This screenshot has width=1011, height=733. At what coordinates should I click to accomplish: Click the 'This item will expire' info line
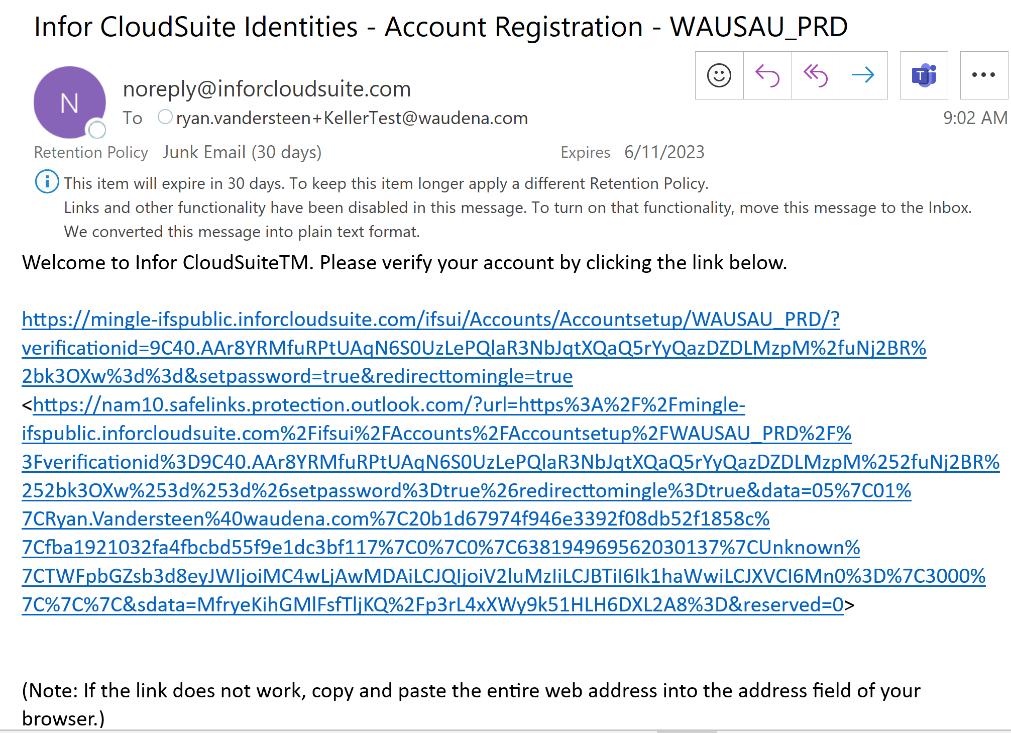[385, 183]
